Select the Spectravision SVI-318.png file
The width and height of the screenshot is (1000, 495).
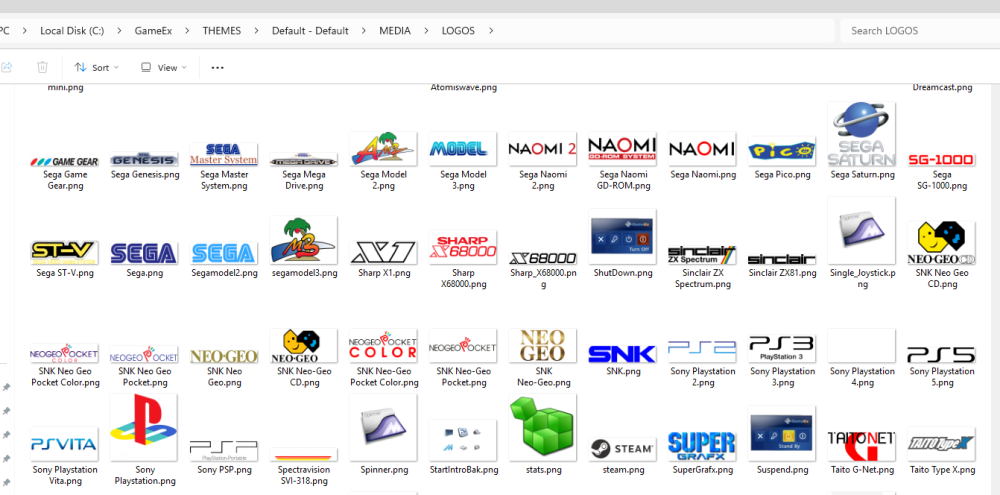(304, 455)
